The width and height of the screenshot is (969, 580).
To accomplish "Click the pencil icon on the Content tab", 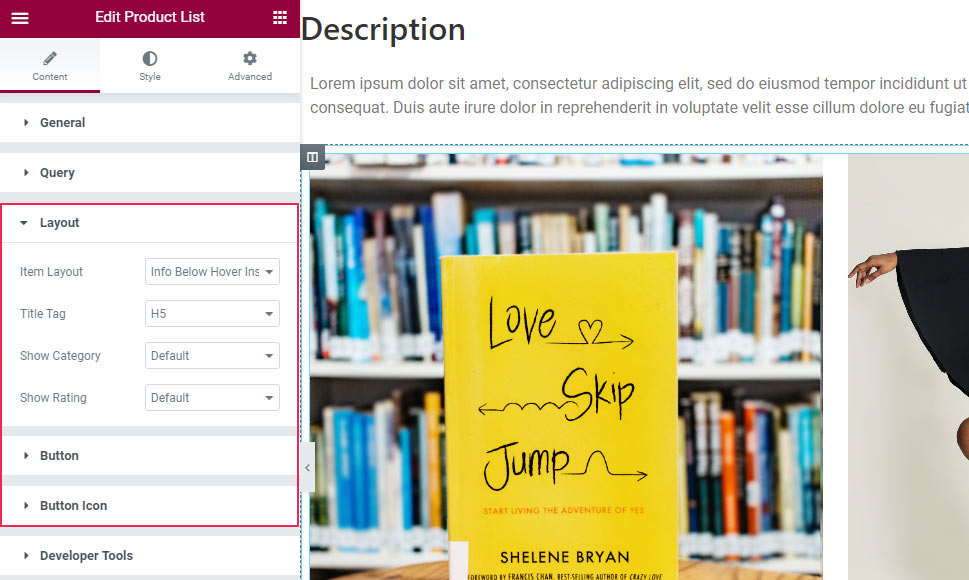I will [50, 59].
